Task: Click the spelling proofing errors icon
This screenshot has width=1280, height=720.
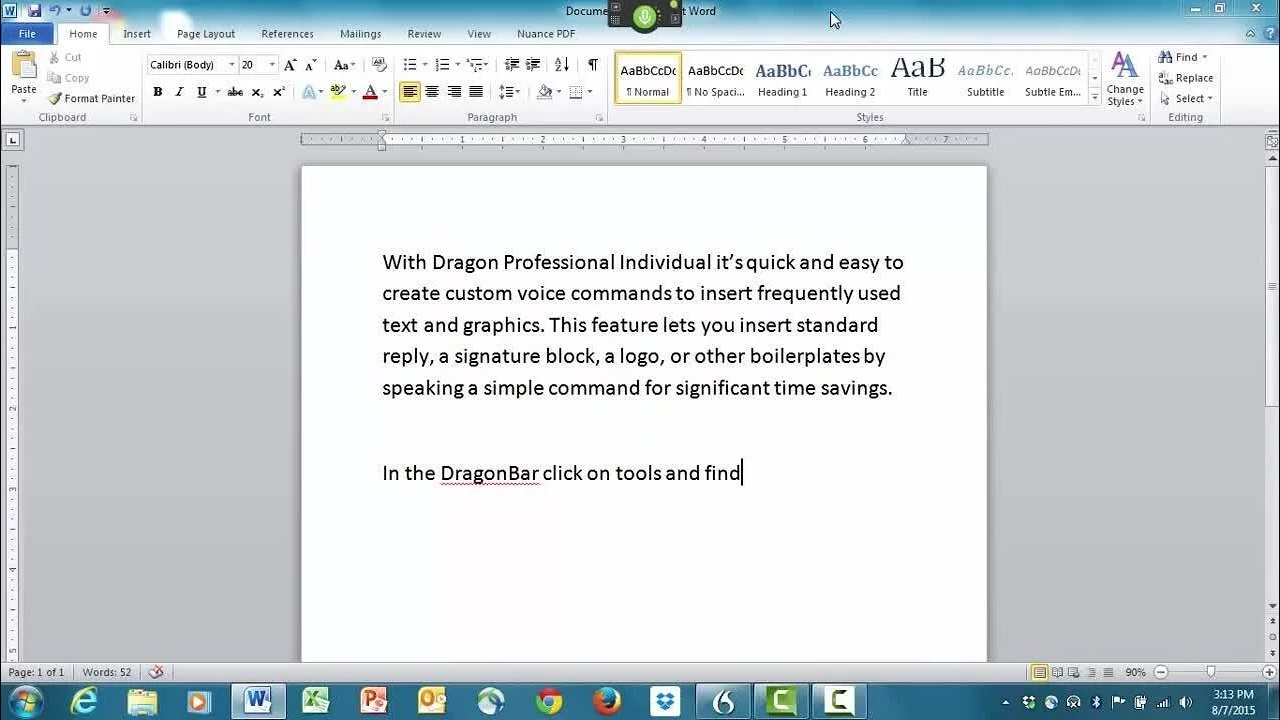Action: point(156,672)
